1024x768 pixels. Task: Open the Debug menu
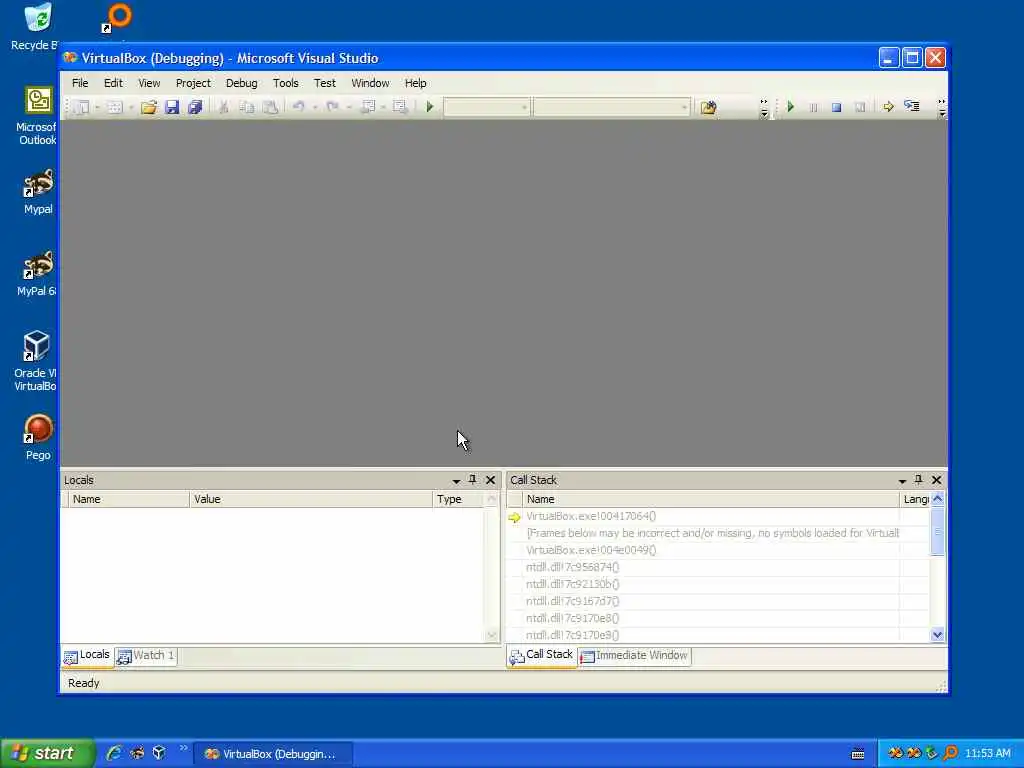tap(242, 83)
